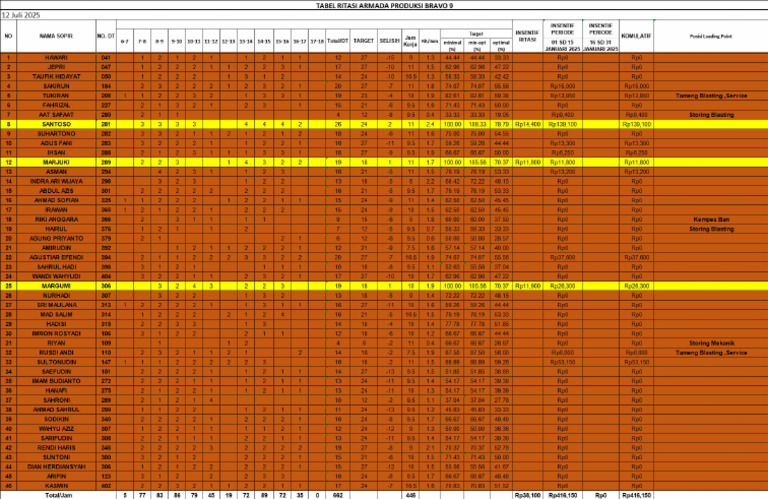
Task: Select driver name HAIRUL
Action: click(56, 229)
